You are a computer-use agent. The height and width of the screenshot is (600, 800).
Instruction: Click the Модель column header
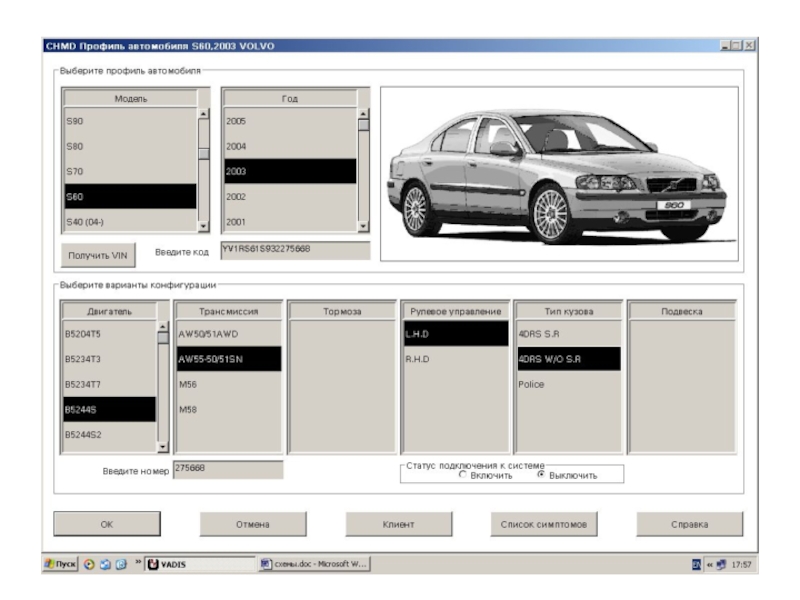tap(131, 98)
